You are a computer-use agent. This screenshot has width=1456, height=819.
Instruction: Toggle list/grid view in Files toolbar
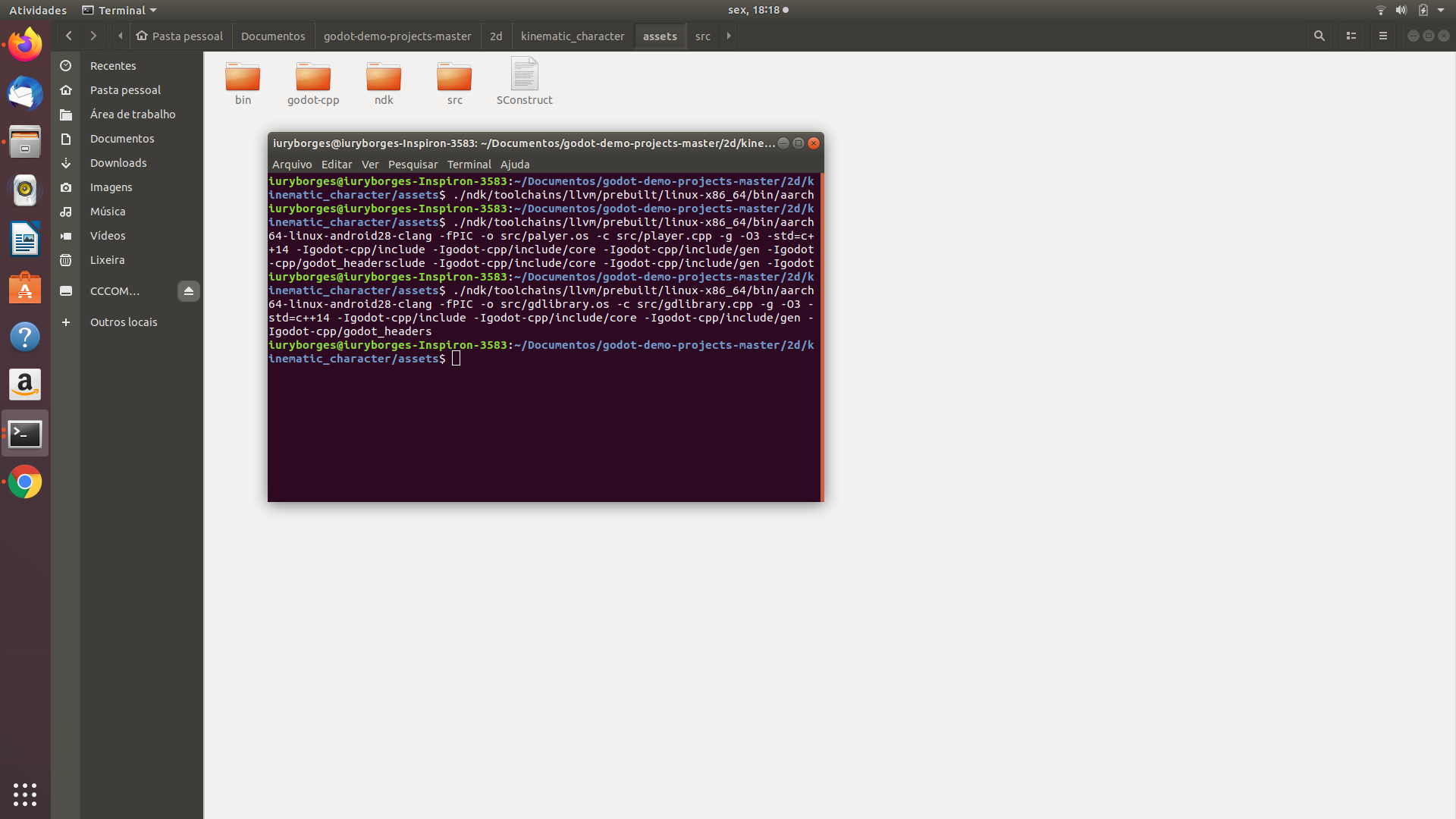tap(1351, 36)
